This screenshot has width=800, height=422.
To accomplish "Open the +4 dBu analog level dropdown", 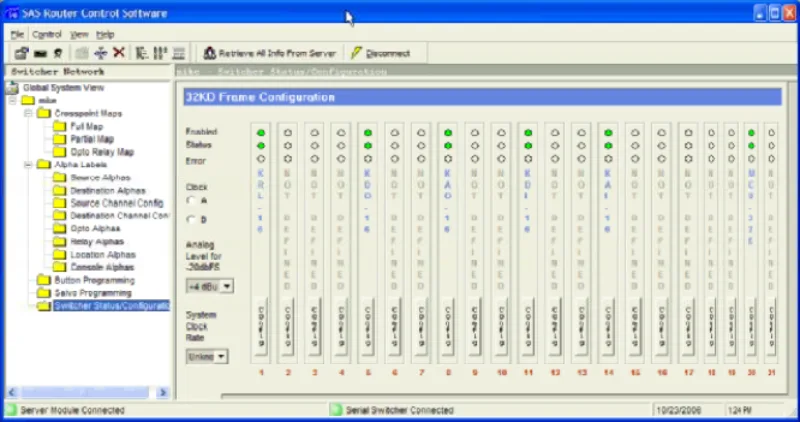I will tap(227, 286).
